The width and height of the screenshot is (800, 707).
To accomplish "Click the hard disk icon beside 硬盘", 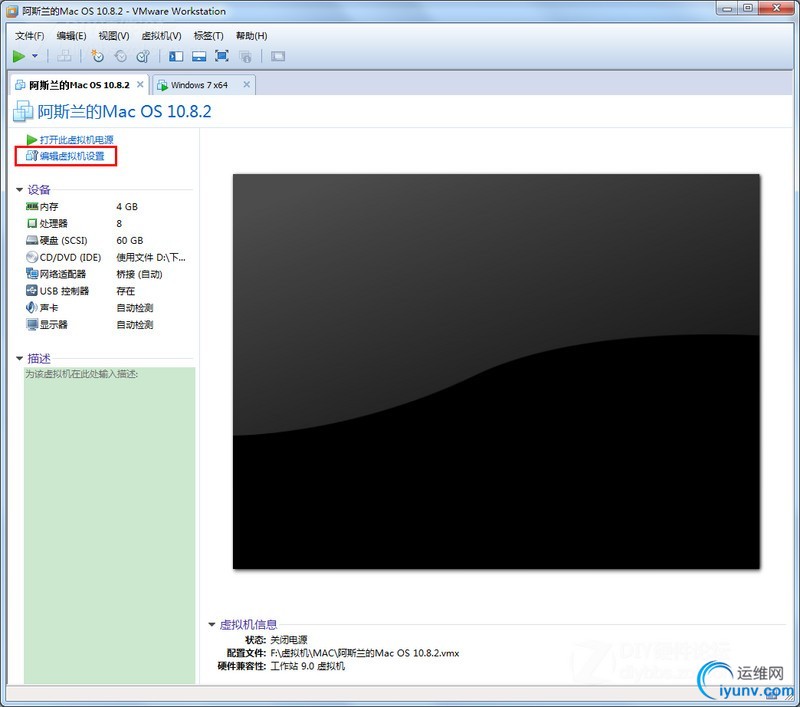I will coord(32,240).
